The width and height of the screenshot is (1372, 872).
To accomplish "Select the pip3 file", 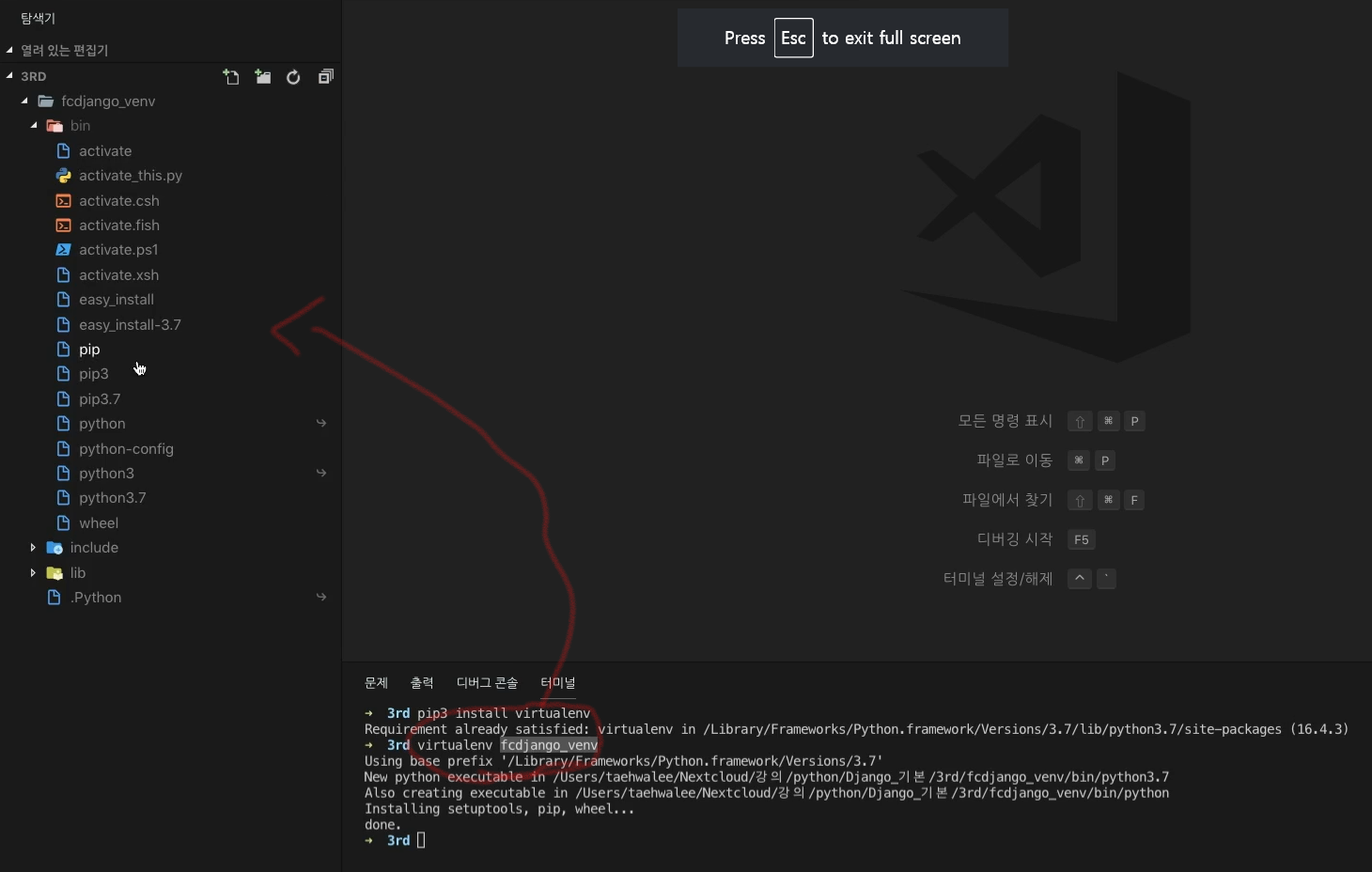I will 94,374.
